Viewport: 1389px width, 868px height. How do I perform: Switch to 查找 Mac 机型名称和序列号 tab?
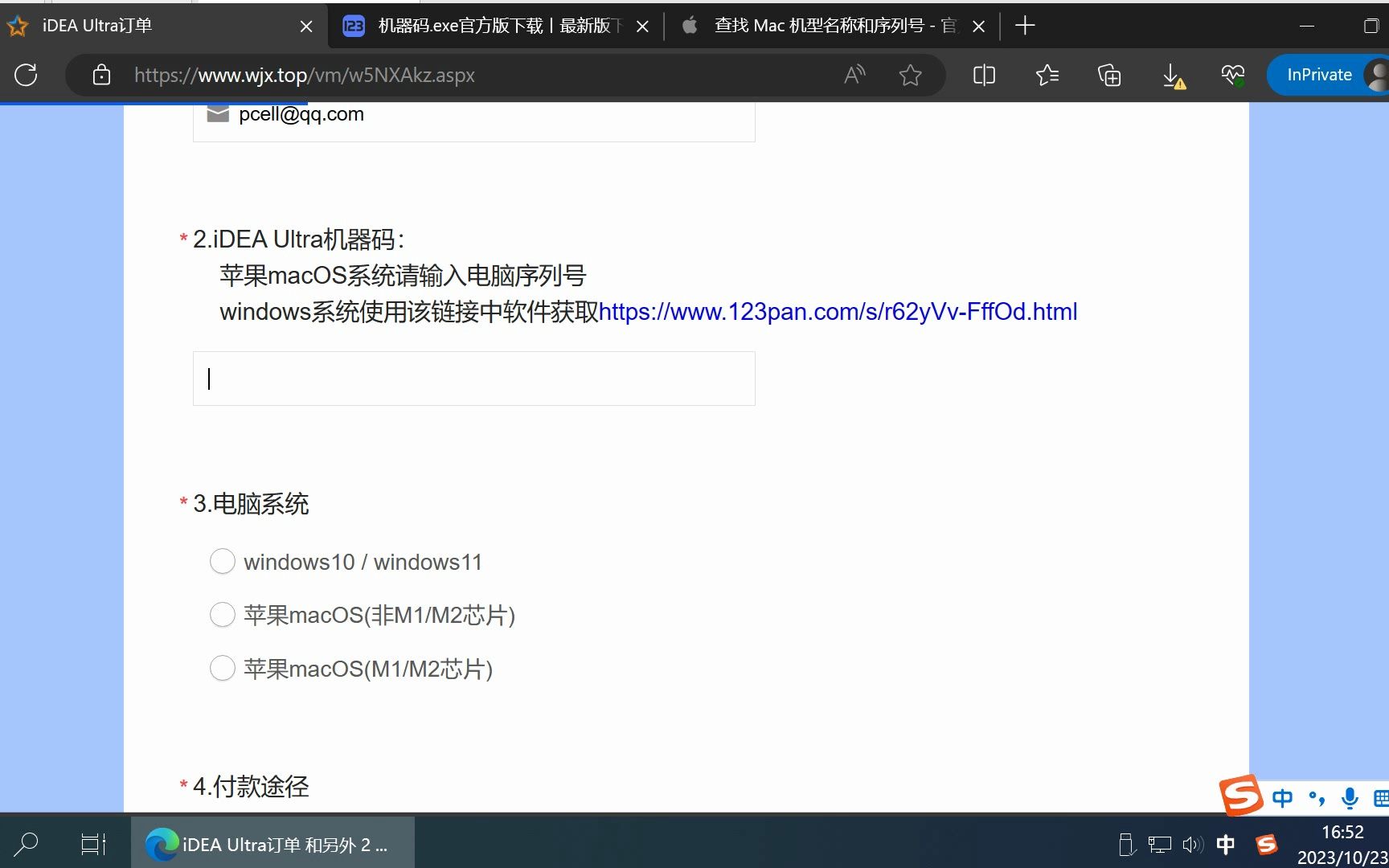click(x=834, y=26)
